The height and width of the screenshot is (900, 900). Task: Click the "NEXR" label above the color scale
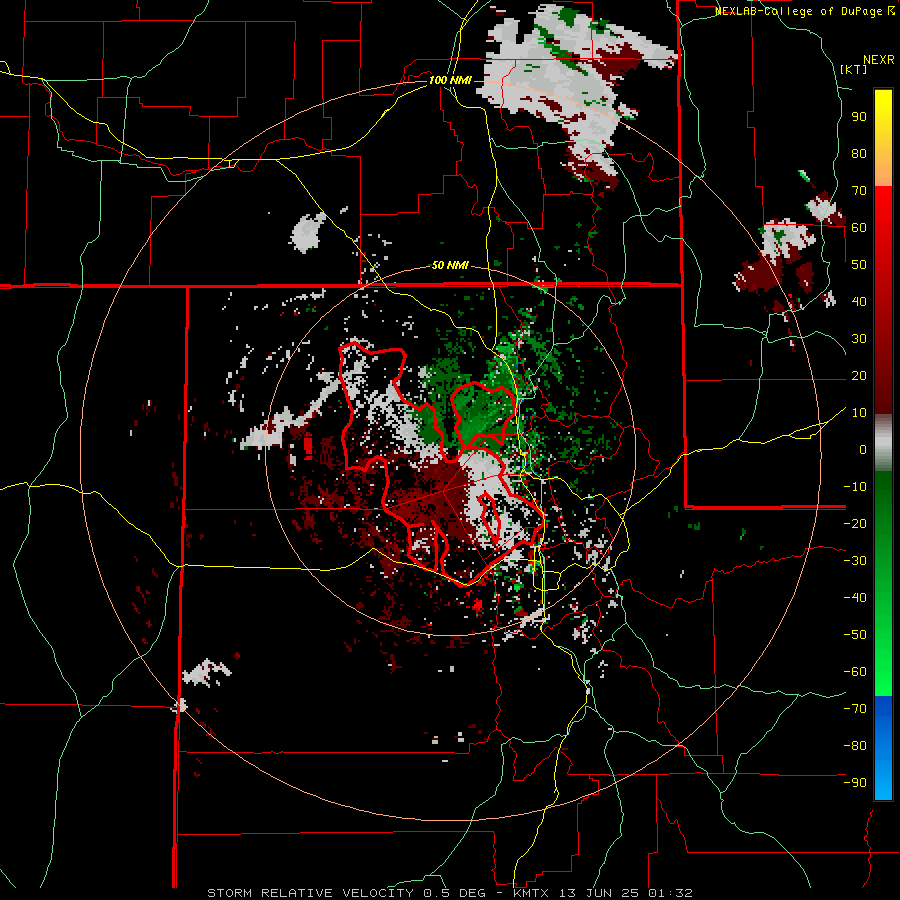click(x=879, y=60)
